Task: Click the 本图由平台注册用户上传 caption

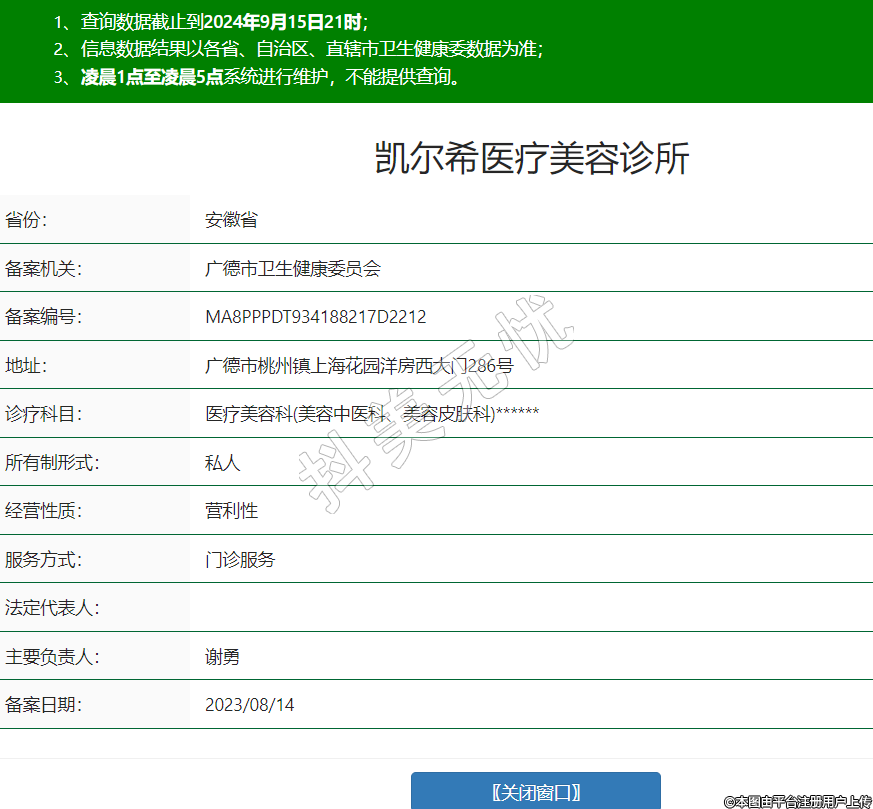Action: pyautogui.click(x=797, y=801)
